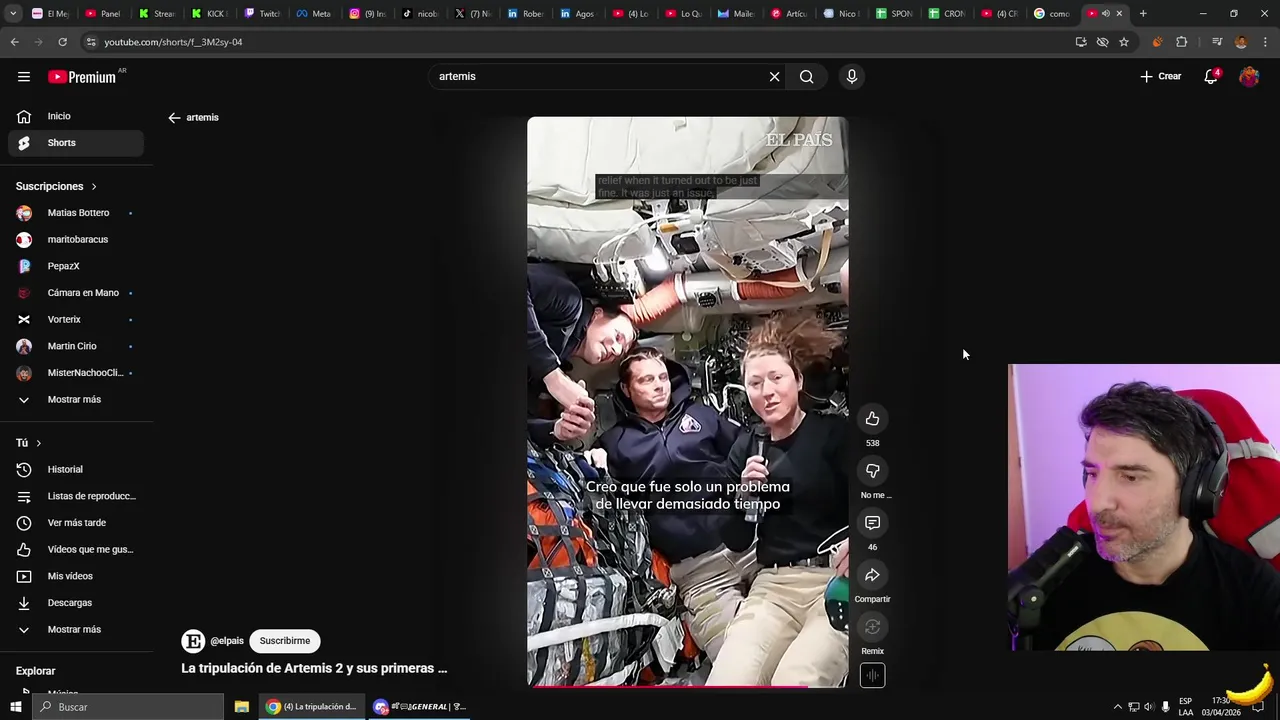Open Inicio in the sidebar
Screen dimensions: 1280x720
(76, 116)
